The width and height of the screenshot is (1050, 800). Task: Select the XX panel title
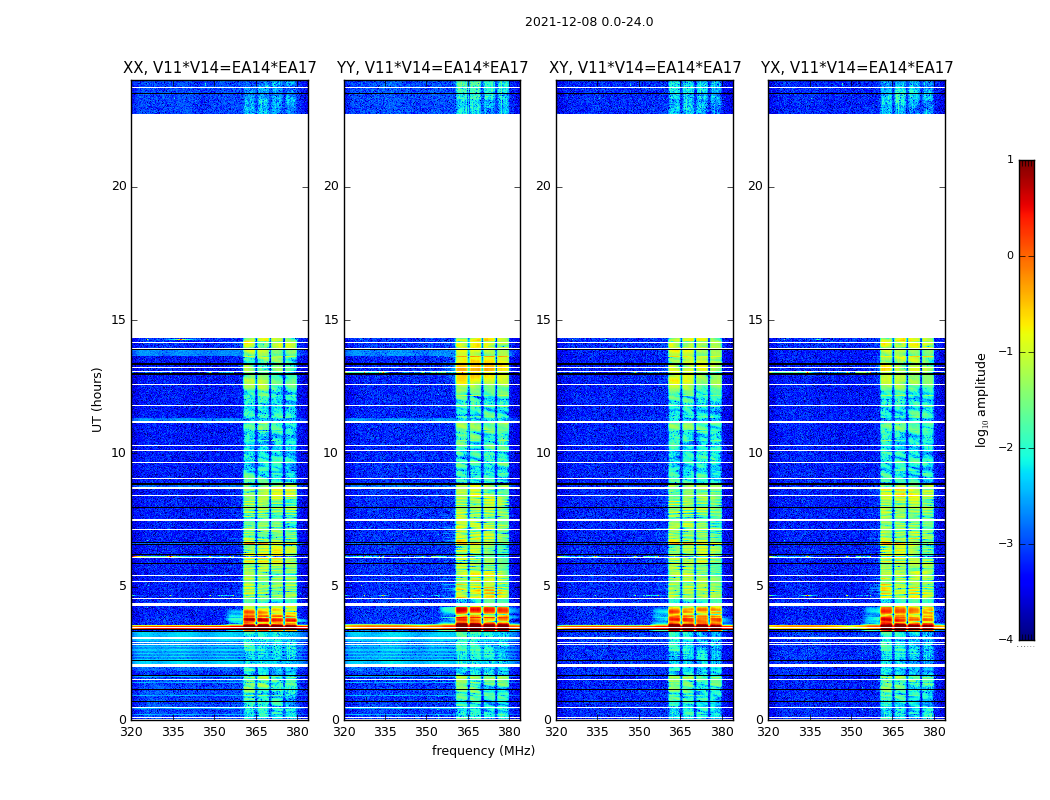[x=219, y=68]
